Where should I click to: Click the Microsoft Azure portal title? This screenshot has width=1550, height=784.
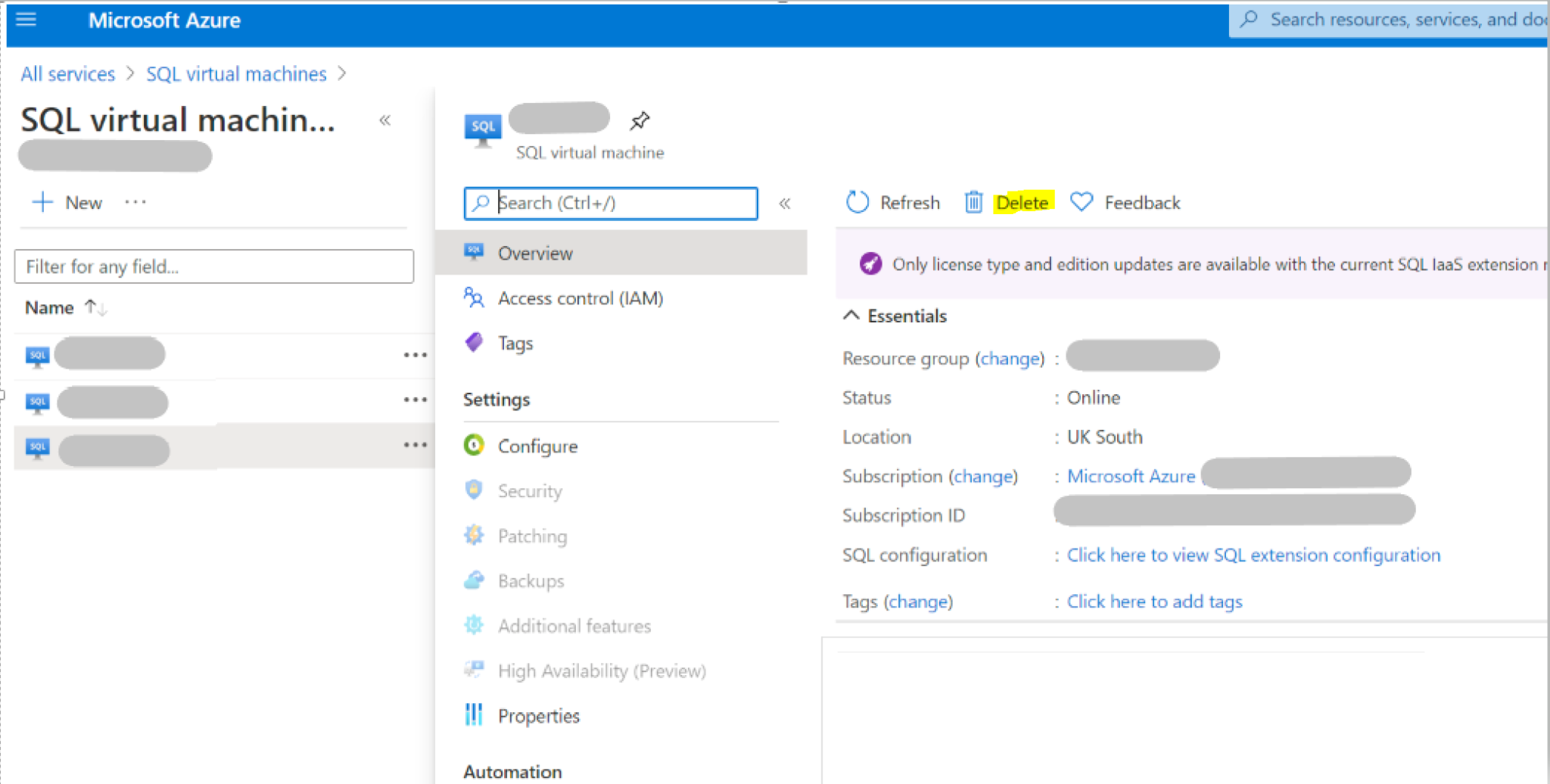(164, 20)
